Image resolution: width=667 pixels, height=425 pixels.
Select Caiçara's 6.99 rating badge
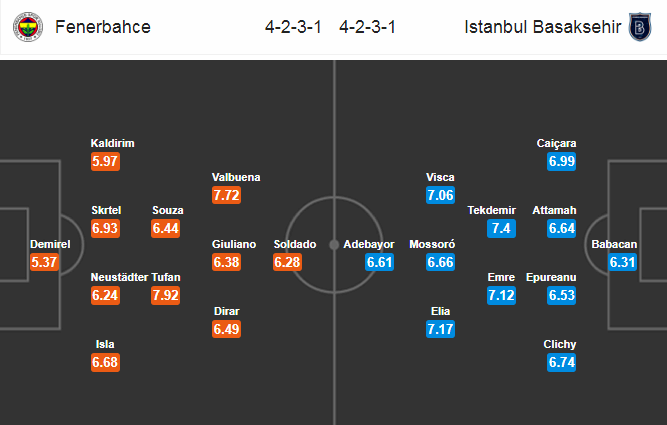point(562,162)
